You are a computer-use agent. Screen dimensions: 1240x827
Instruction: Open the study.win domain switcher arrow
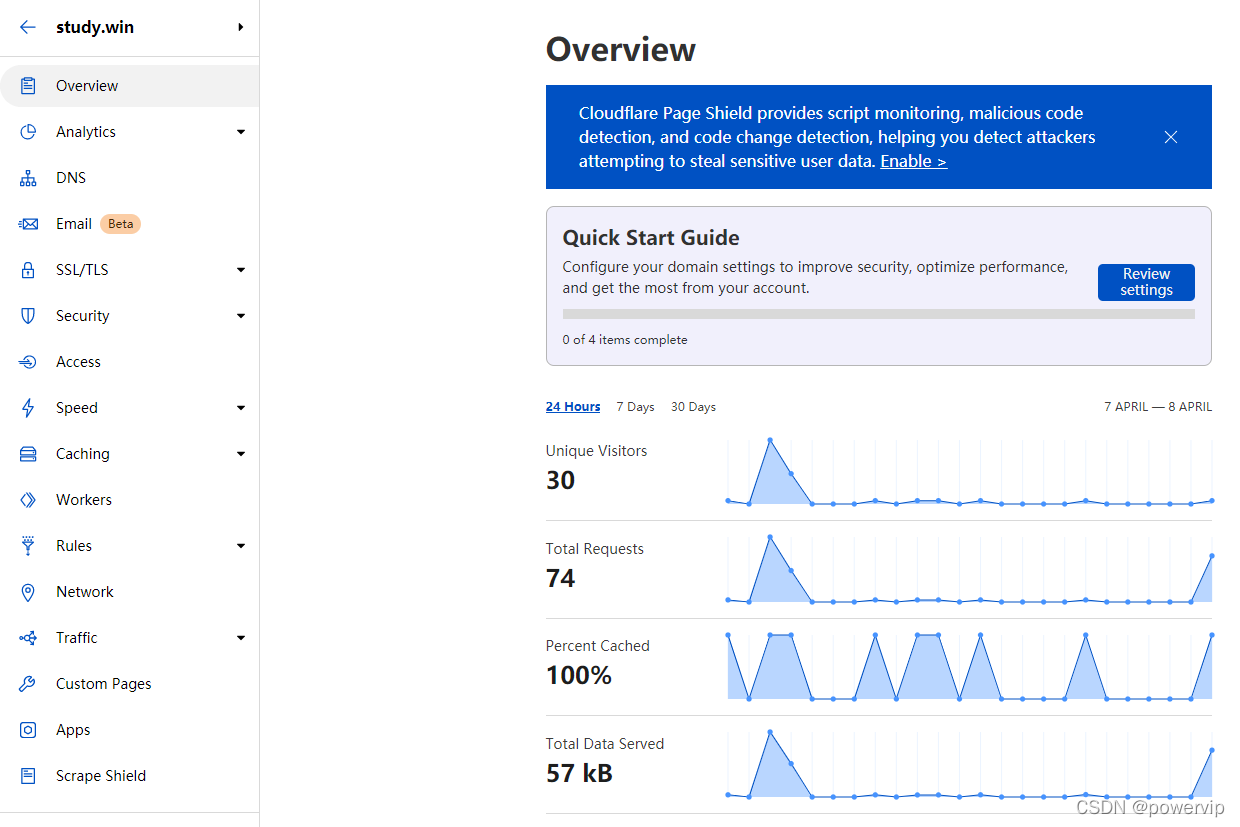tap(241, 28)
